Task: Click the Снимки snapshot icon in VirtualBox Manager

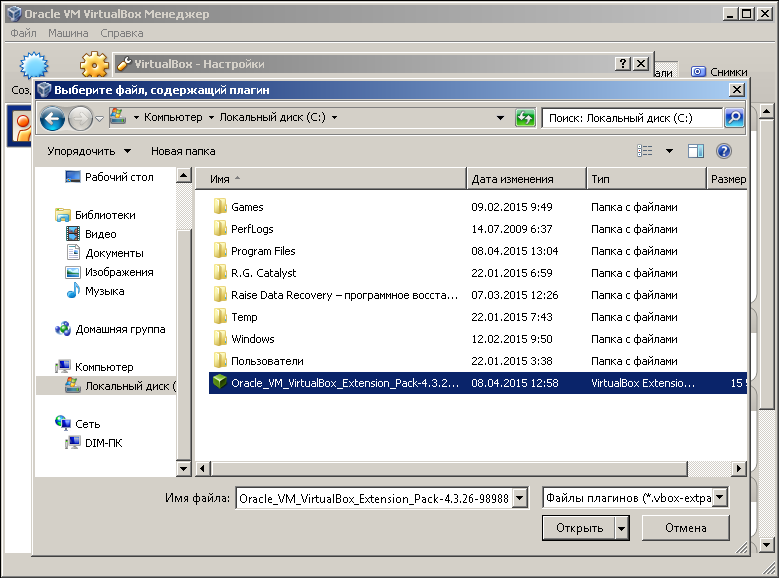Action: pos(698,72)
